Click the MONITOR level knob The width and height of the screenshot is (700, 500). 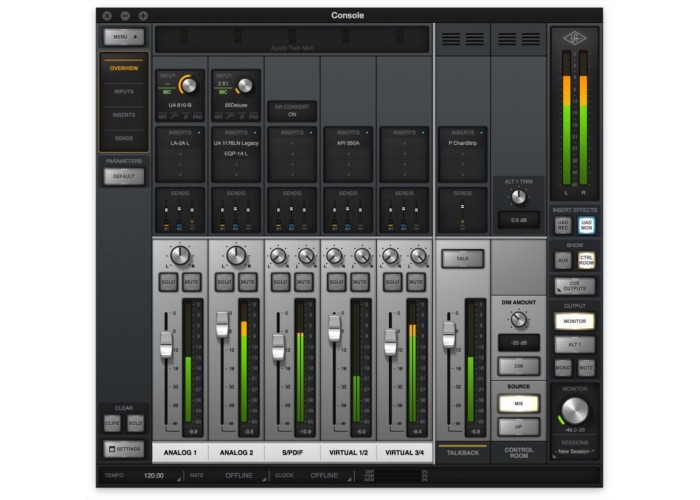pos(575,411)
